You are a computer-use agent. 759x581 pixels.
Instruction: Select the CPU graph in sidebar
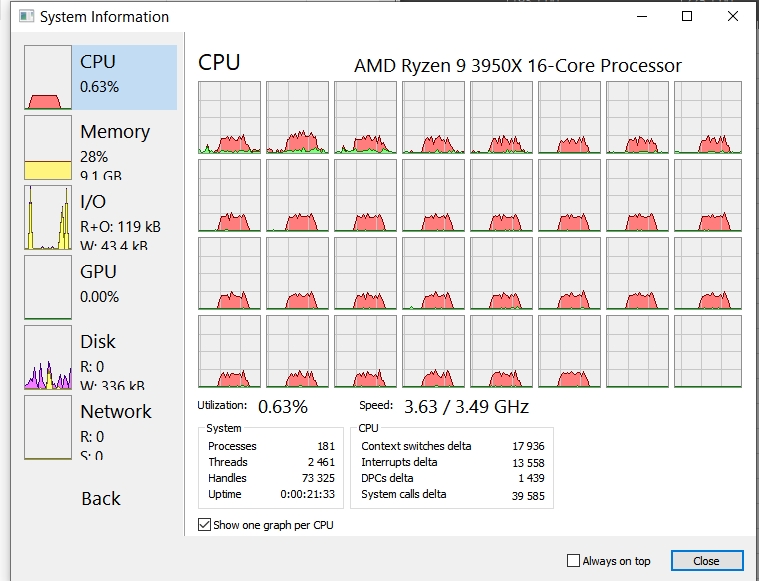(x=51, y=78)
